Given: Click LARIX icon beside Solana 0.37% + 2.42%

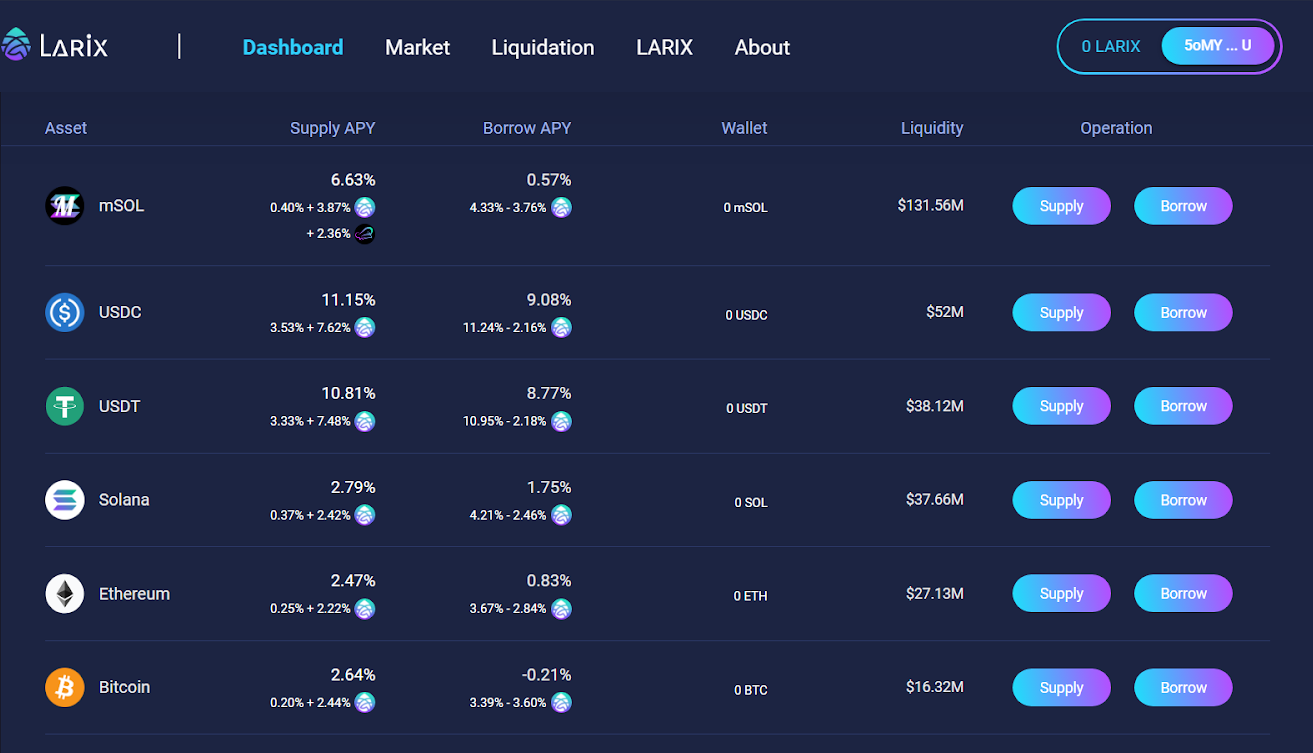Looking at the screenshot, I should [365, 516].
